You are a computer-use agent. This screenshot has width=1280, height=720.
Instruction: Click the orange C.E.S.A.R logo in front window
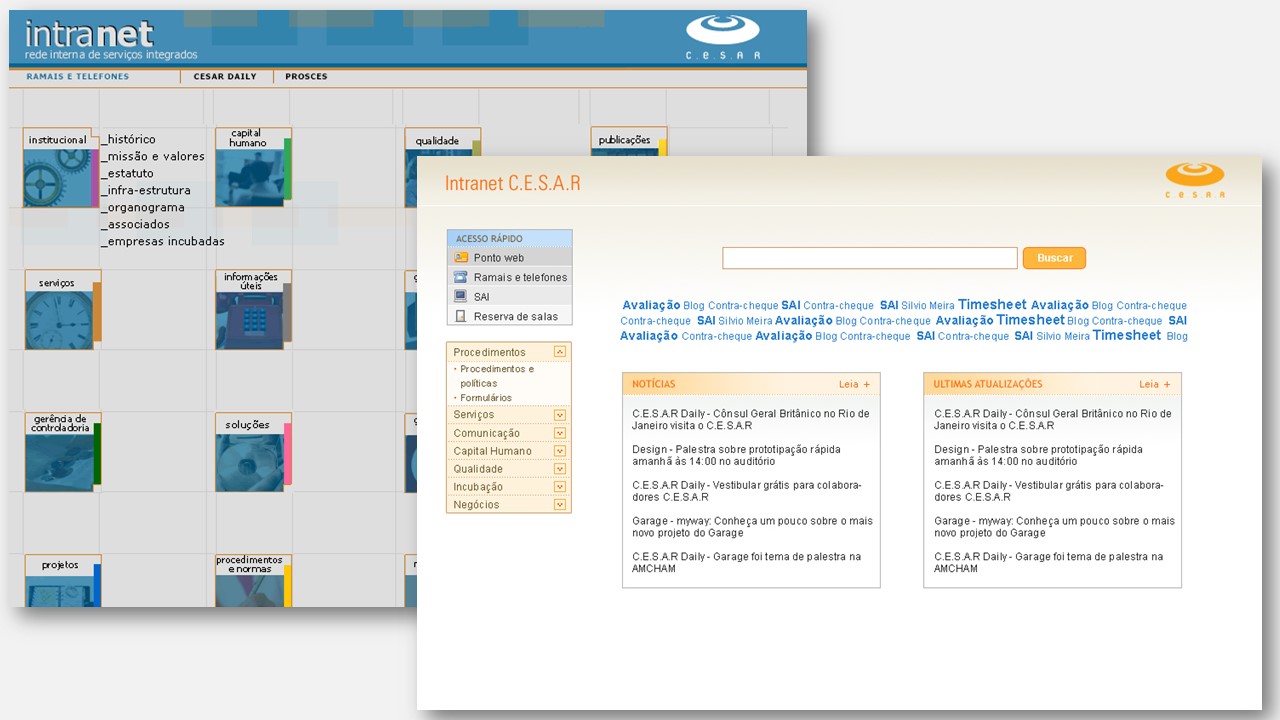1195,180
